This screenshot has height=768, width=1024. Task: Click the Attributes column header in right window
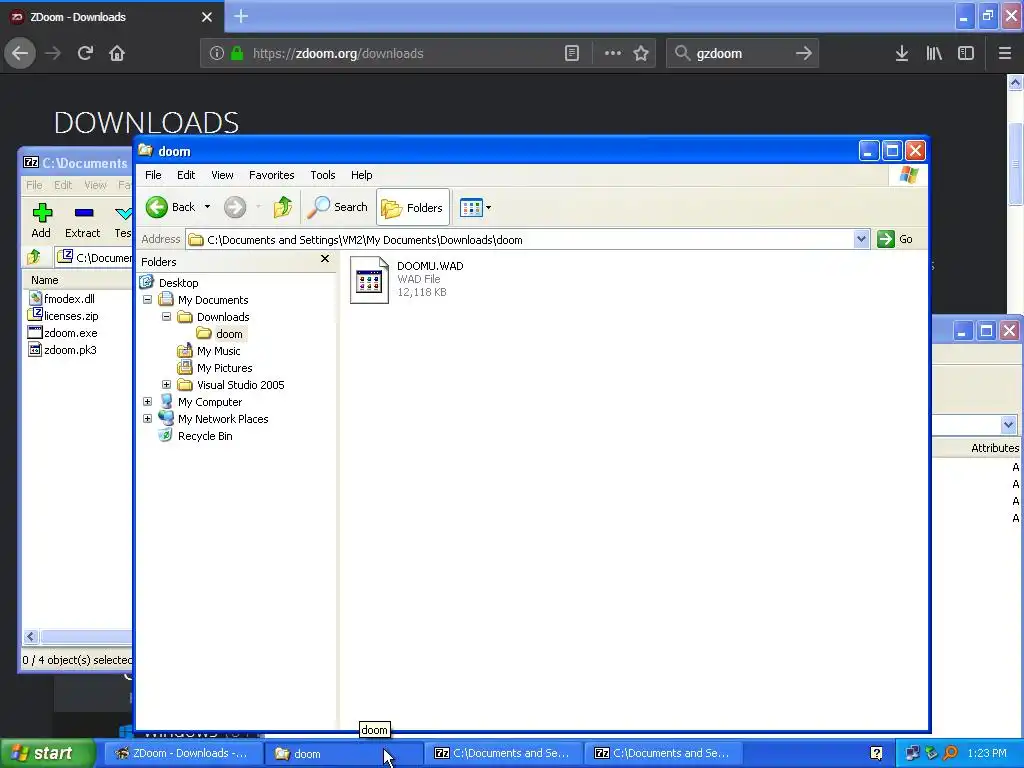pyautogui.click(x=994, y=448)
